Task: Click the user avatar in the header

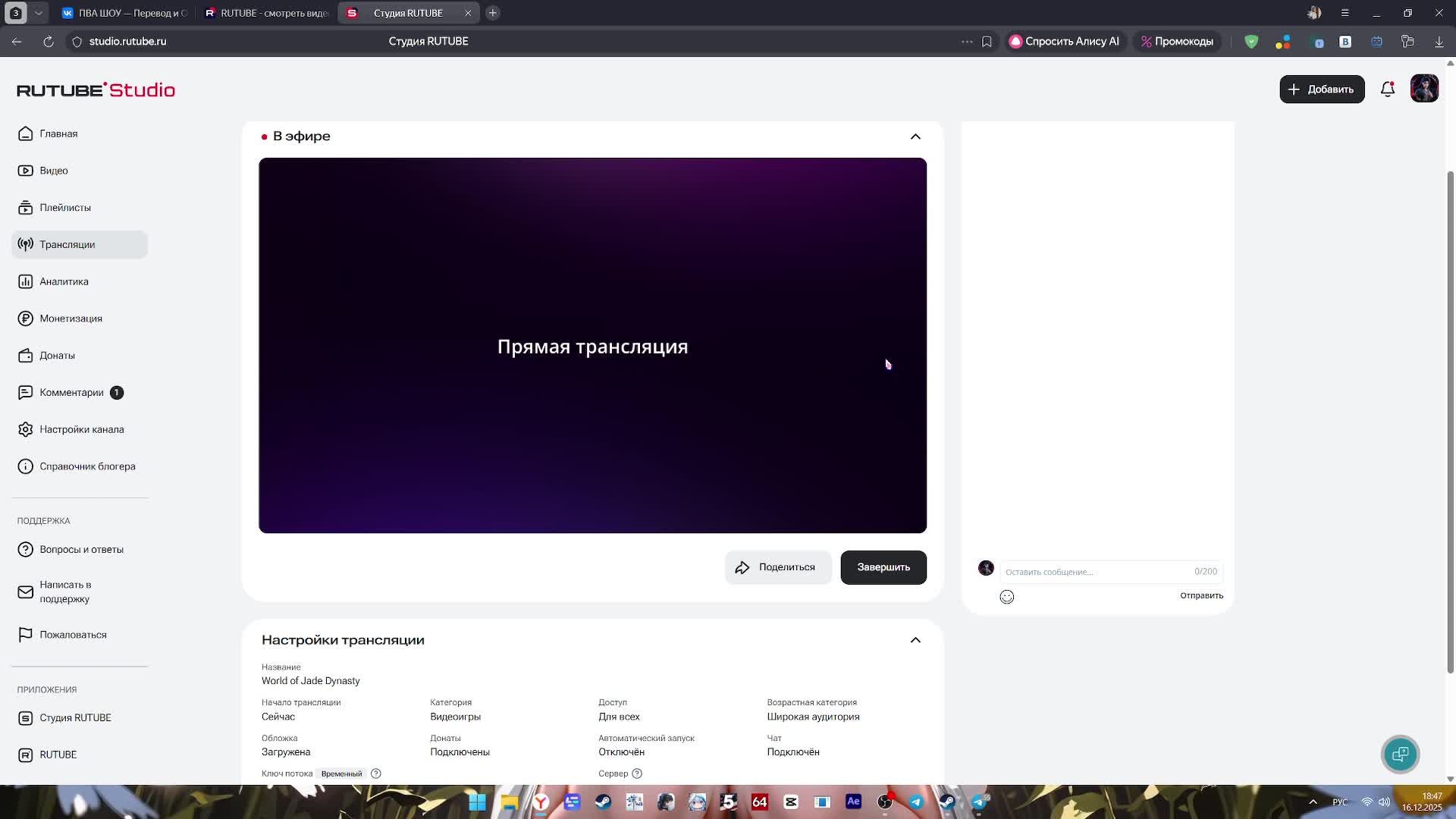Action: (x=1423, y=89)
